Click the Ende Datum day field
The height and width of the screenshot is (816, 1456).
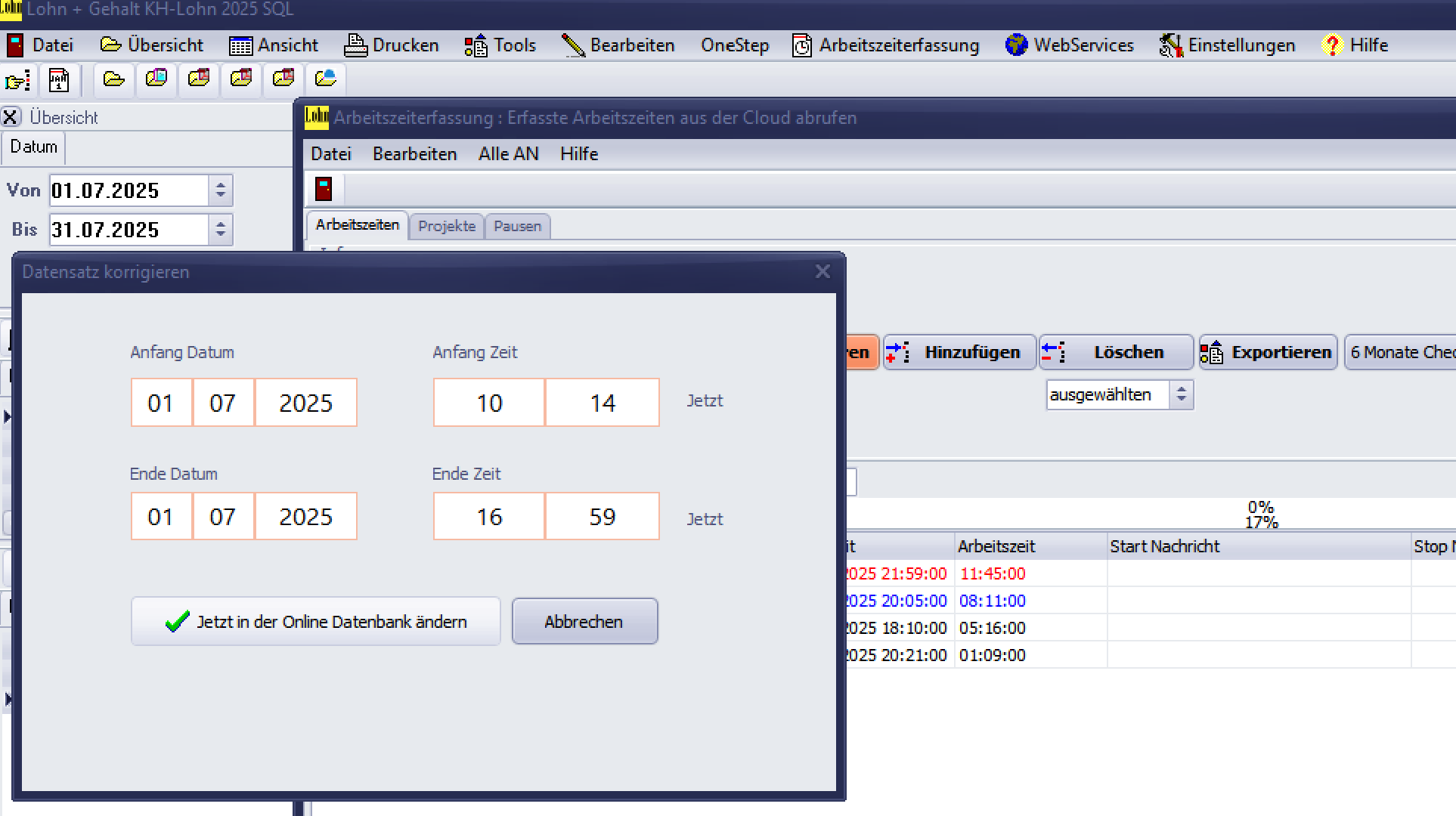click(161, 517)
